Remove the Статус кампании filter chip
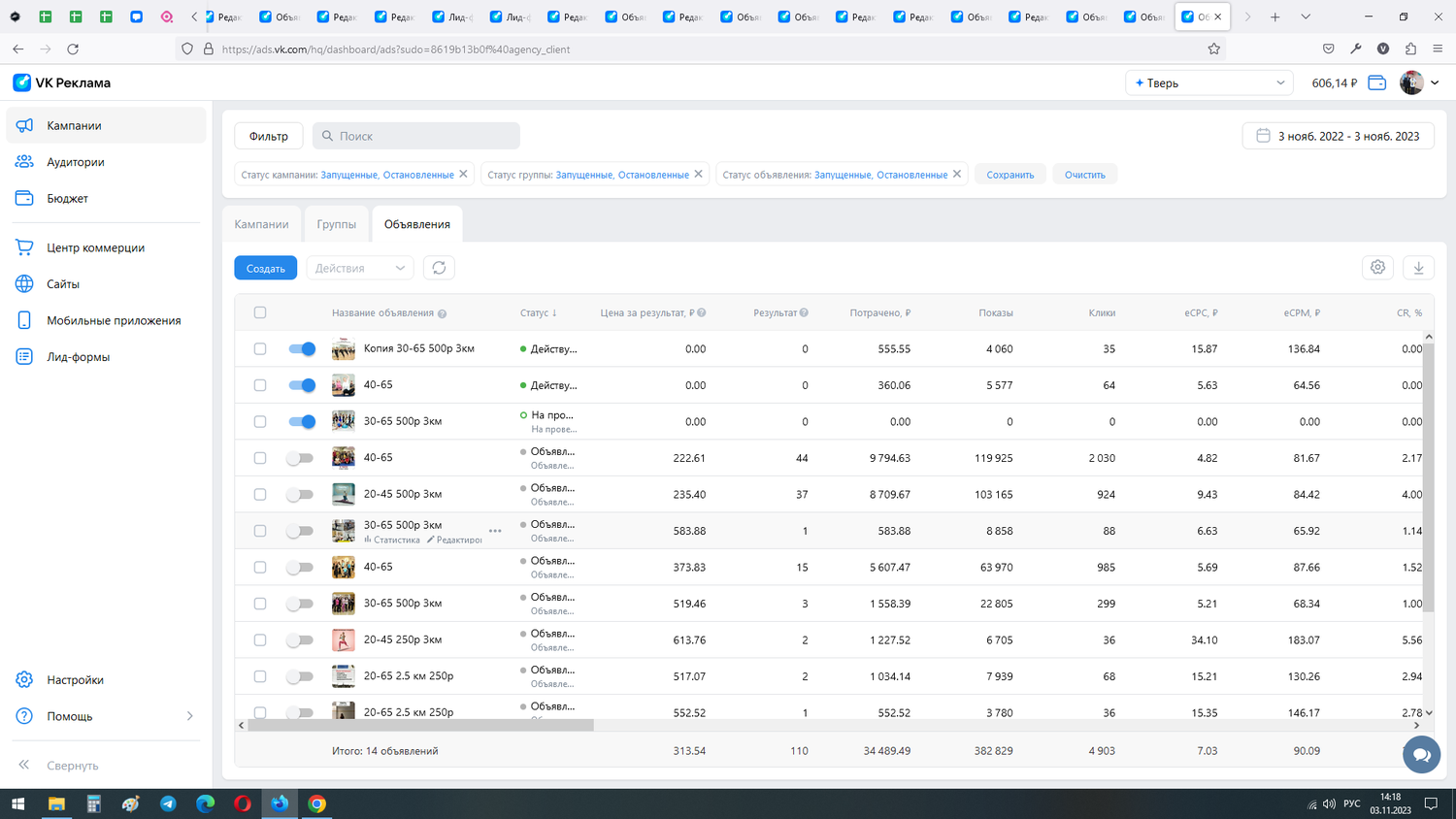Screen dimensions: 1456x819 pyautogui.click(x=463, y=175)
